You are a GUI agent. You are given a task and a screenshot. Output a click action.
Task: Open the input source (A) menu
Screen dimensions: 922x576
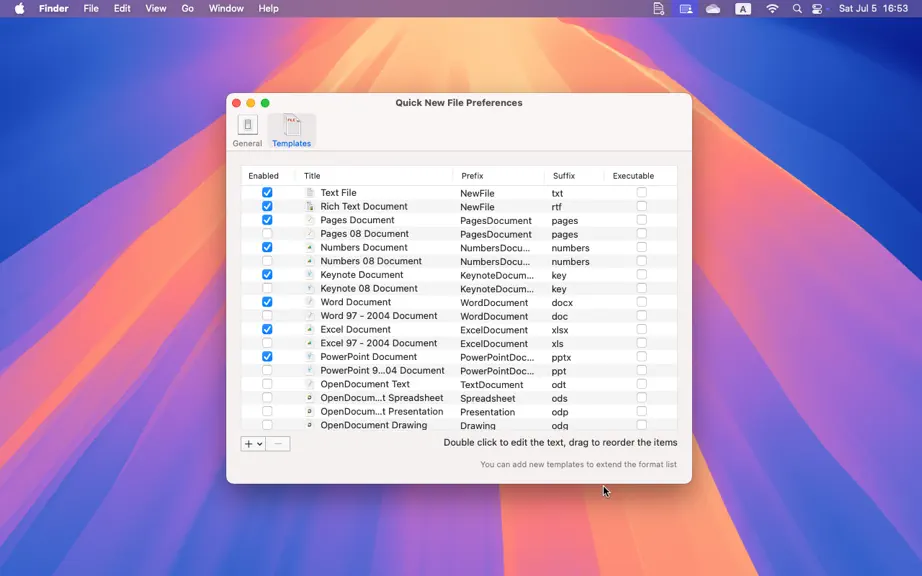(743, 8)
